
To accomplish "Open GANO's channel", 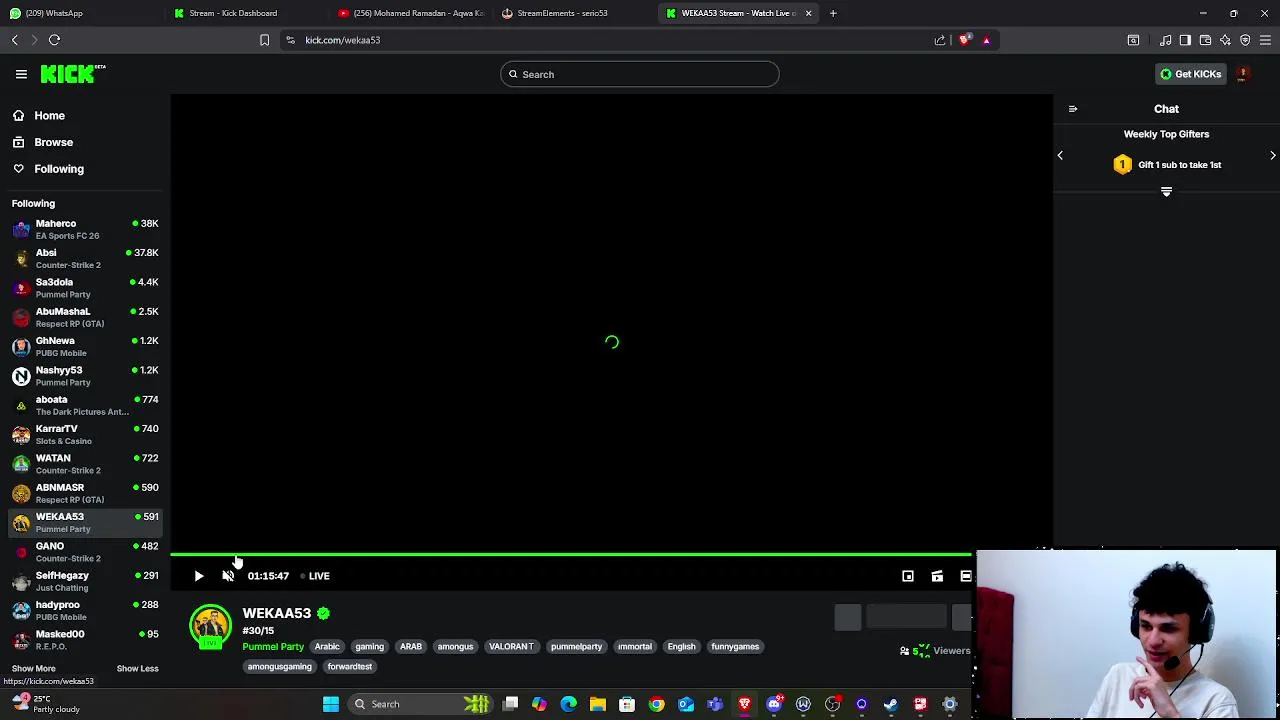I will click(85, 552).
